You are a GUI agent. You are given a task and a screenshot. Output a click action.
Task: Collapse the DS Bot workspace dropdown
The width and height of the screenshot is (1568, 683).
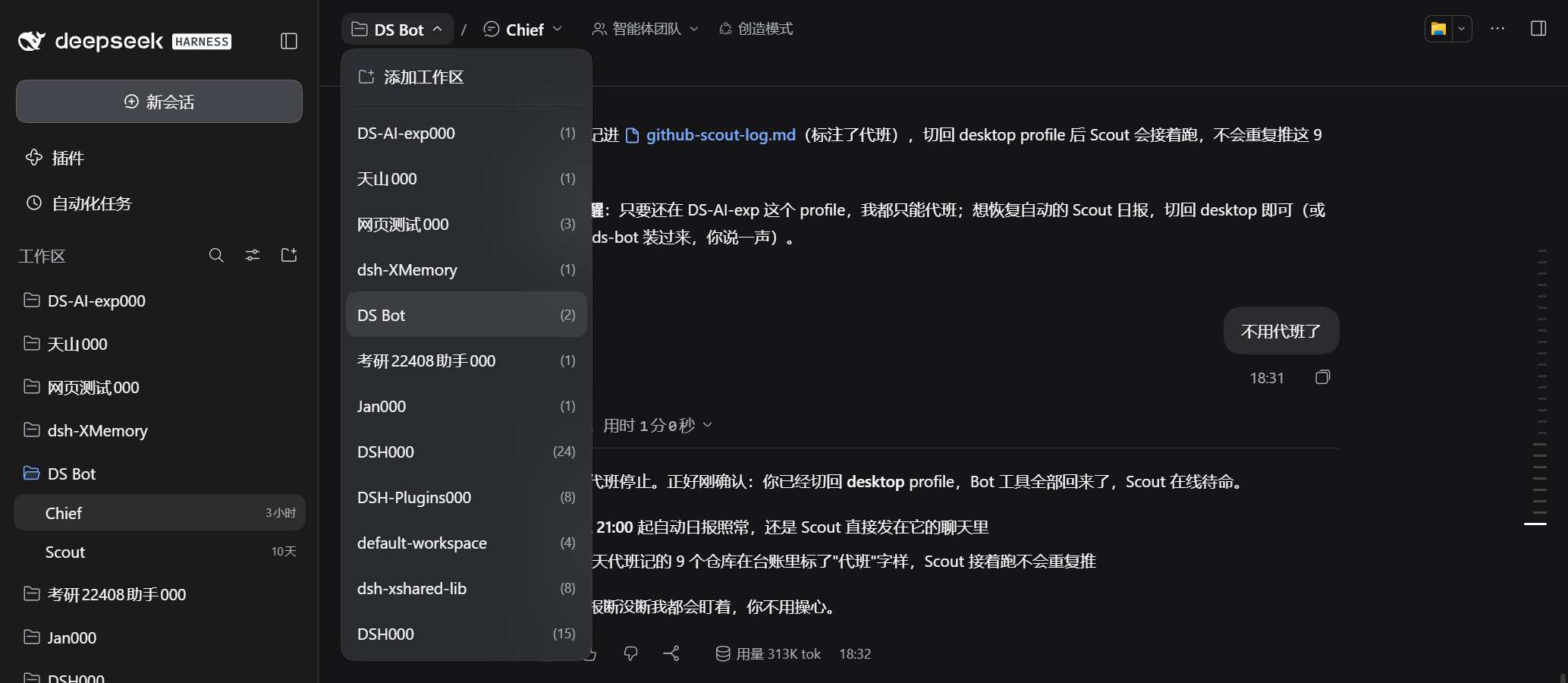coord(397,30)
